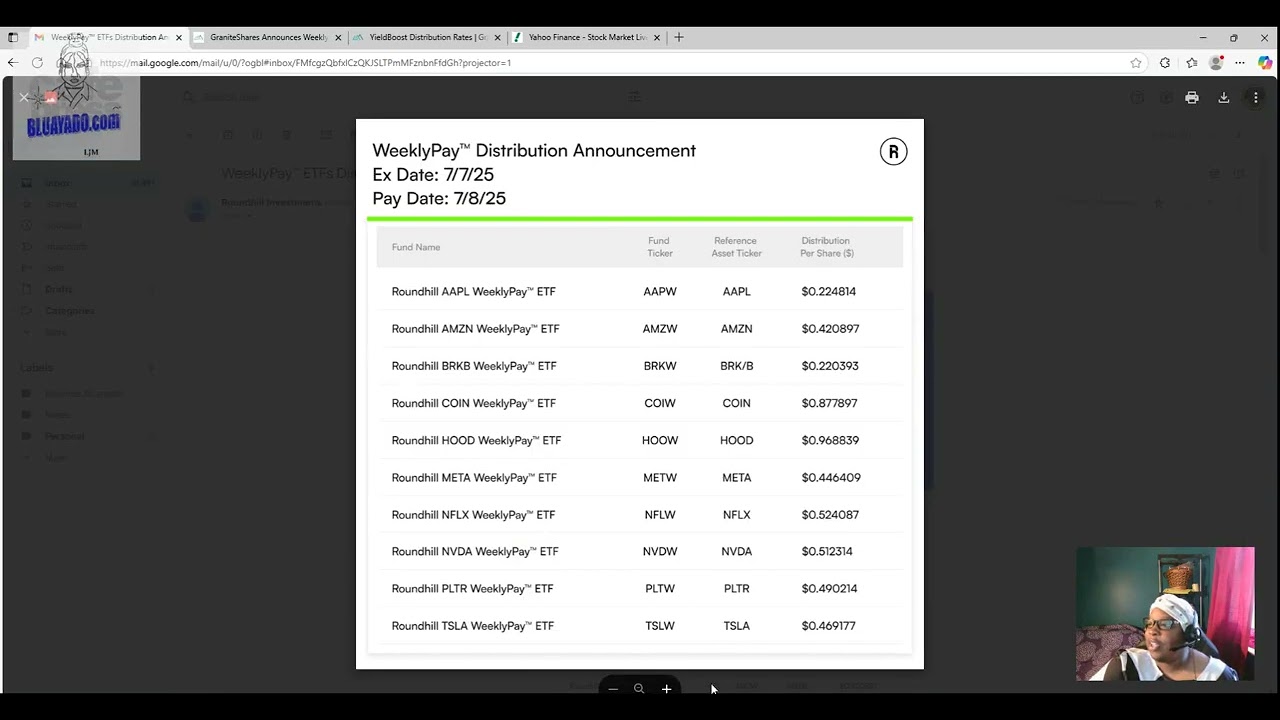
Task: Click the Roundhill R logo in the image
Action: 893,152
